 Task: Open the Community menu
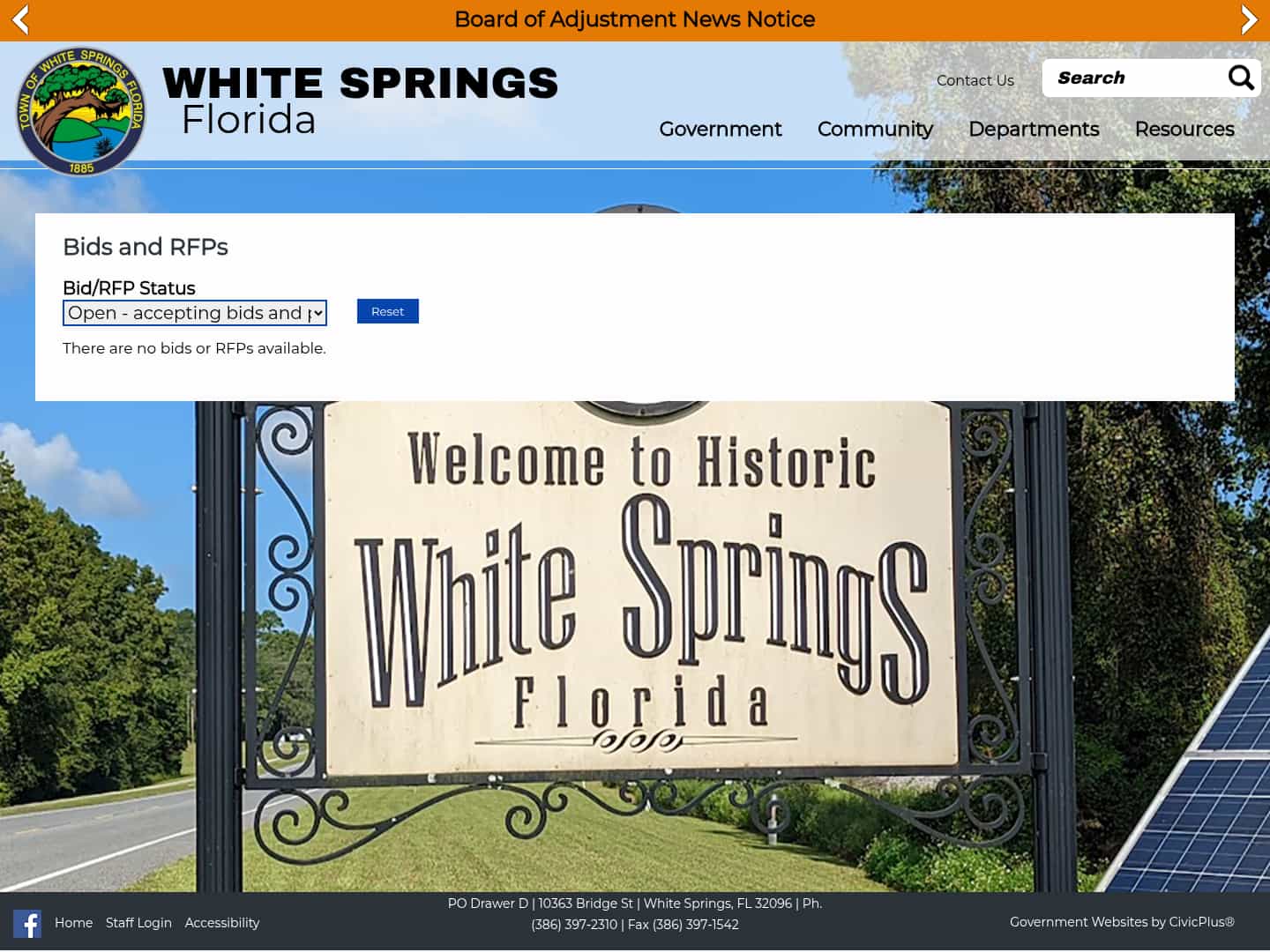(x=875, y=130)
